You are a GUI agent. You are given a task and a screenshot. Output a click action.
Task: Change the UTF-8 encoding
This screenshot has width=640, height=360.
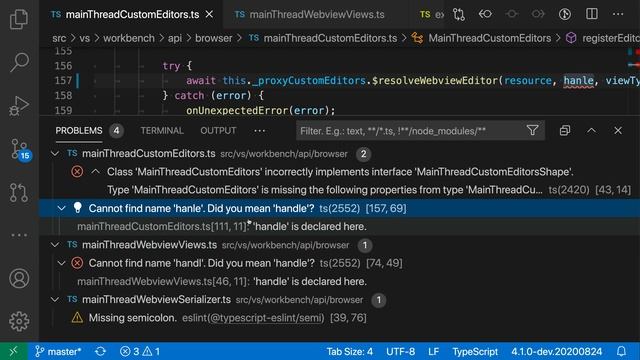tap(400, 351)
